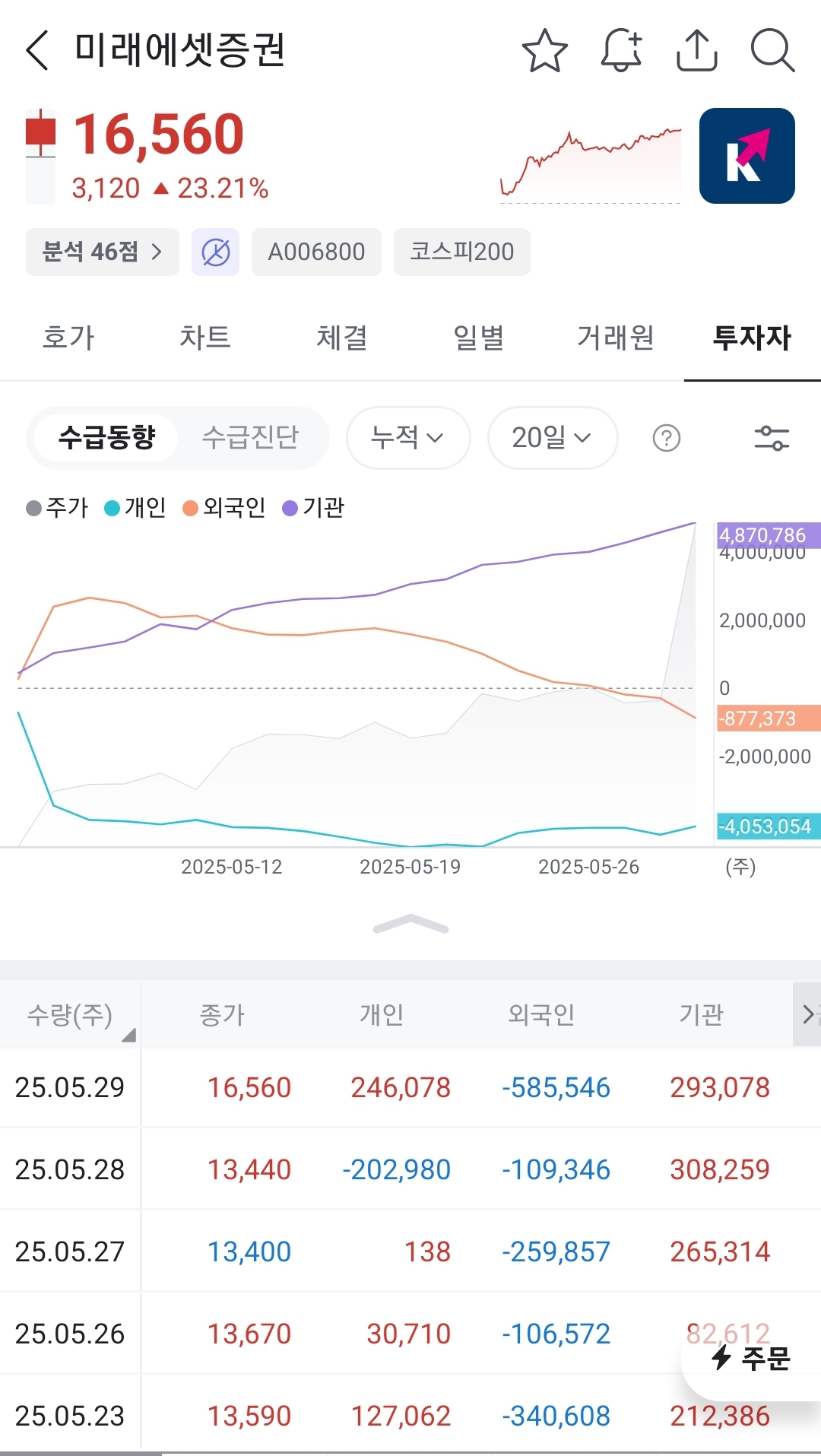Share the stock page via upload icon
Viewport: 821px width, 1456px height.
[x=697, y=50]
